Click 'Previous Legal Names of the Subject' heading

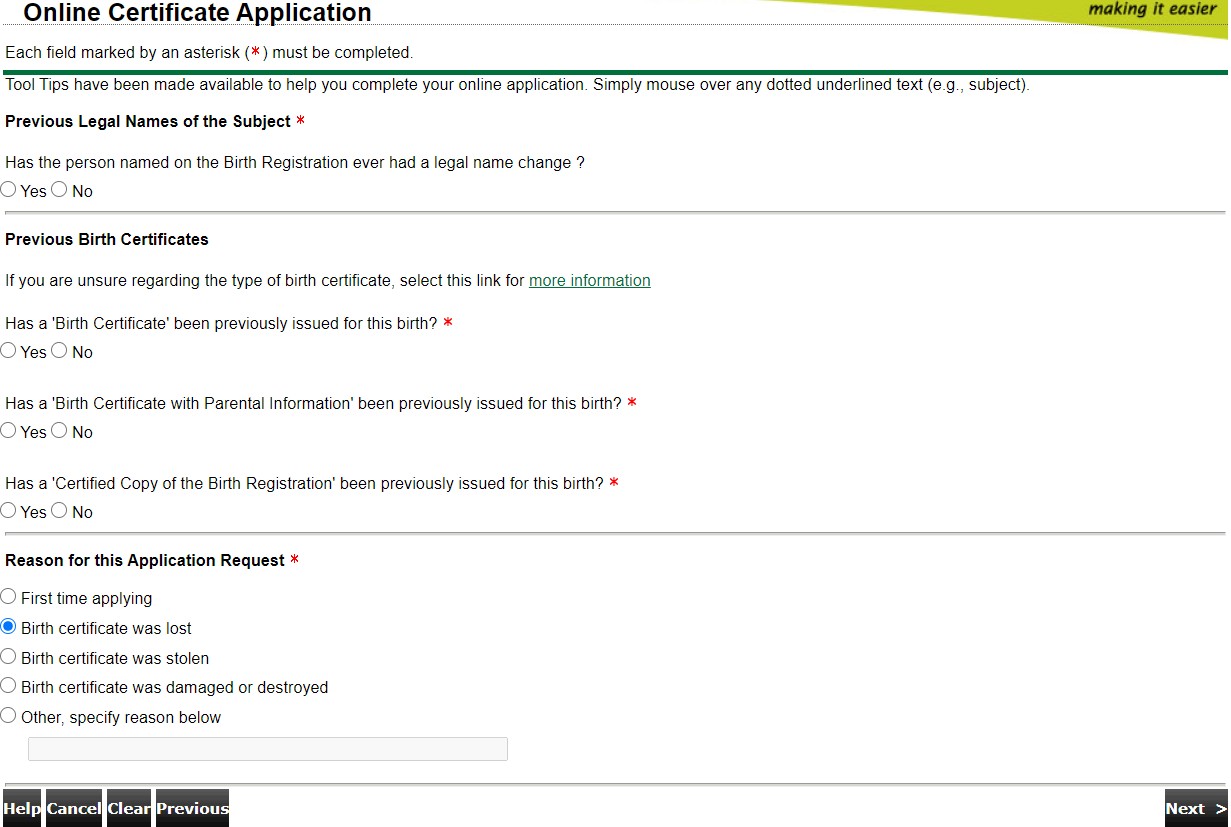click(148, 122)
